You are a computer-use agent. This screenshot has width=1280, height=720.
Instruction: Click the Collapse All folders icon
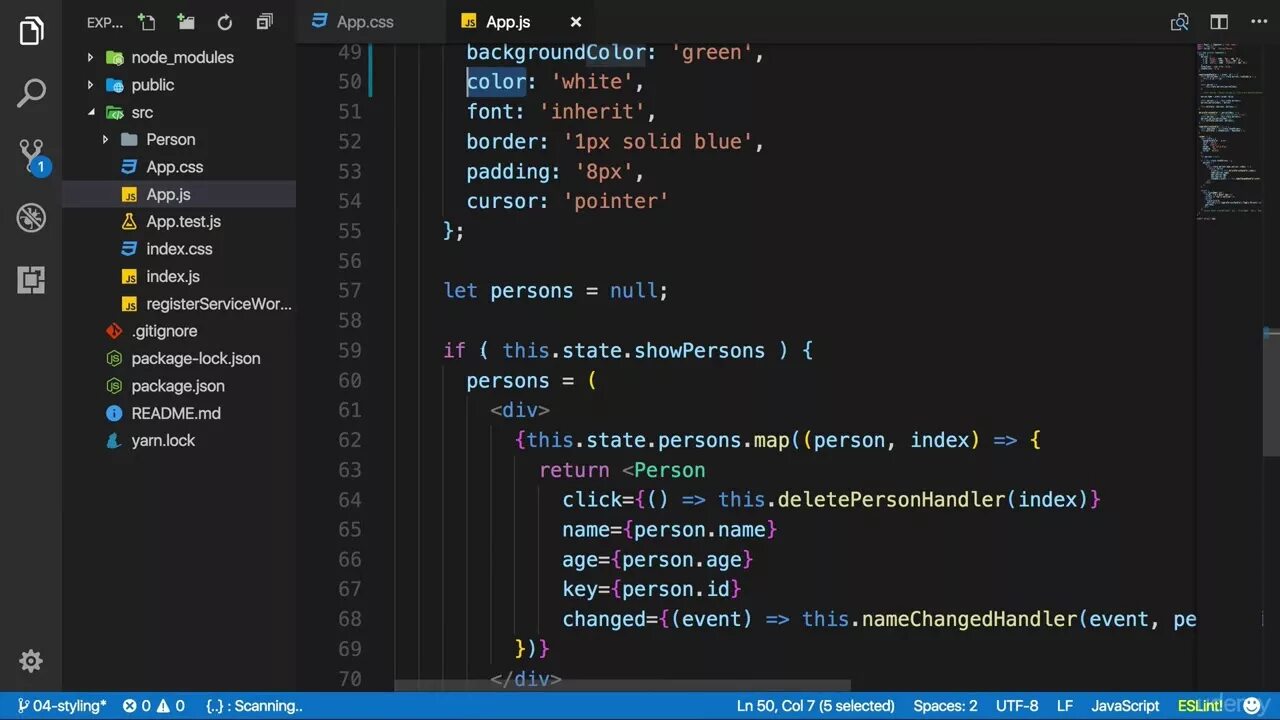[264, 22]
